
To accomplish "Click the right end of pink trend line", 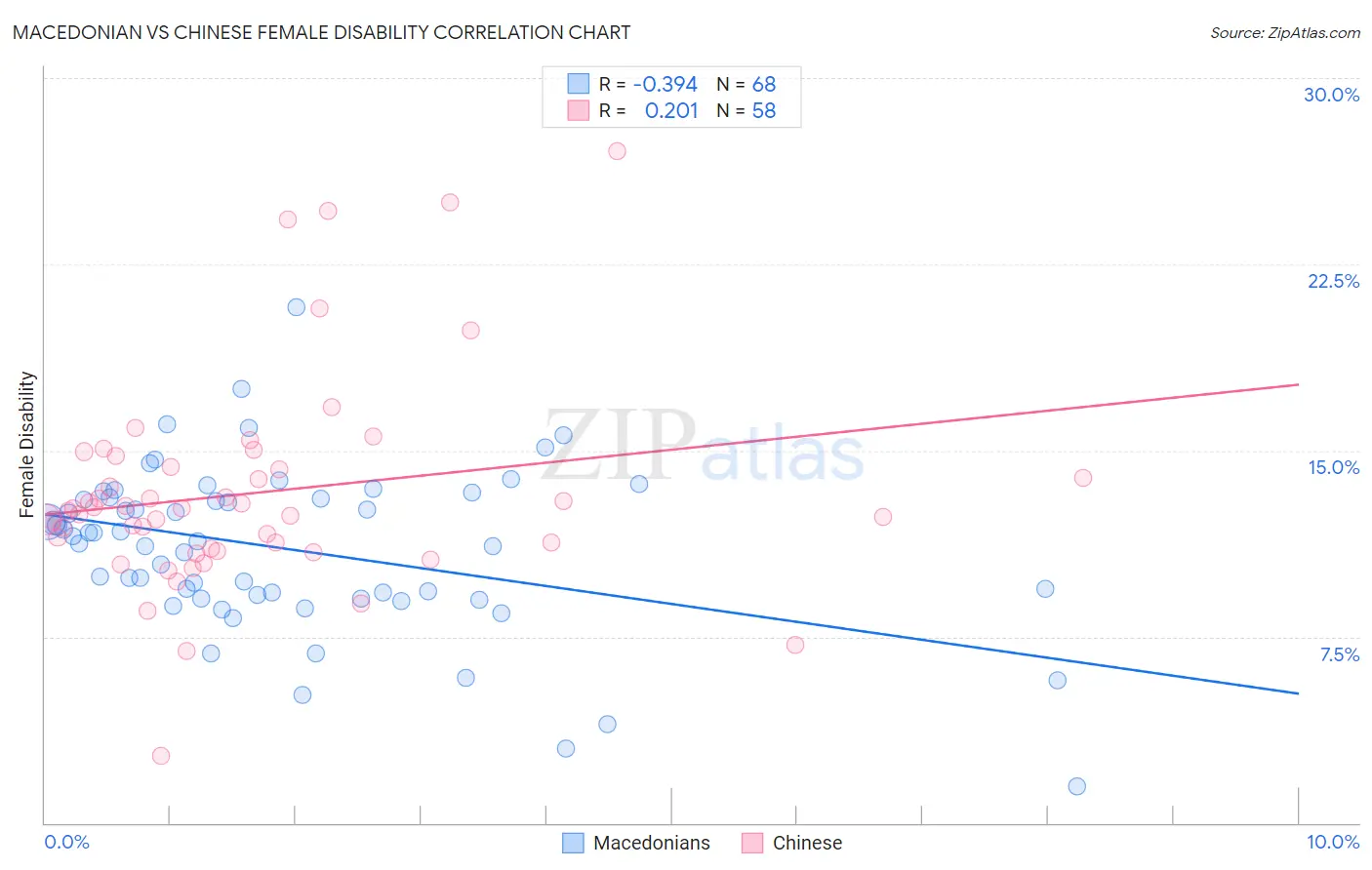I will pos(1298,384).
